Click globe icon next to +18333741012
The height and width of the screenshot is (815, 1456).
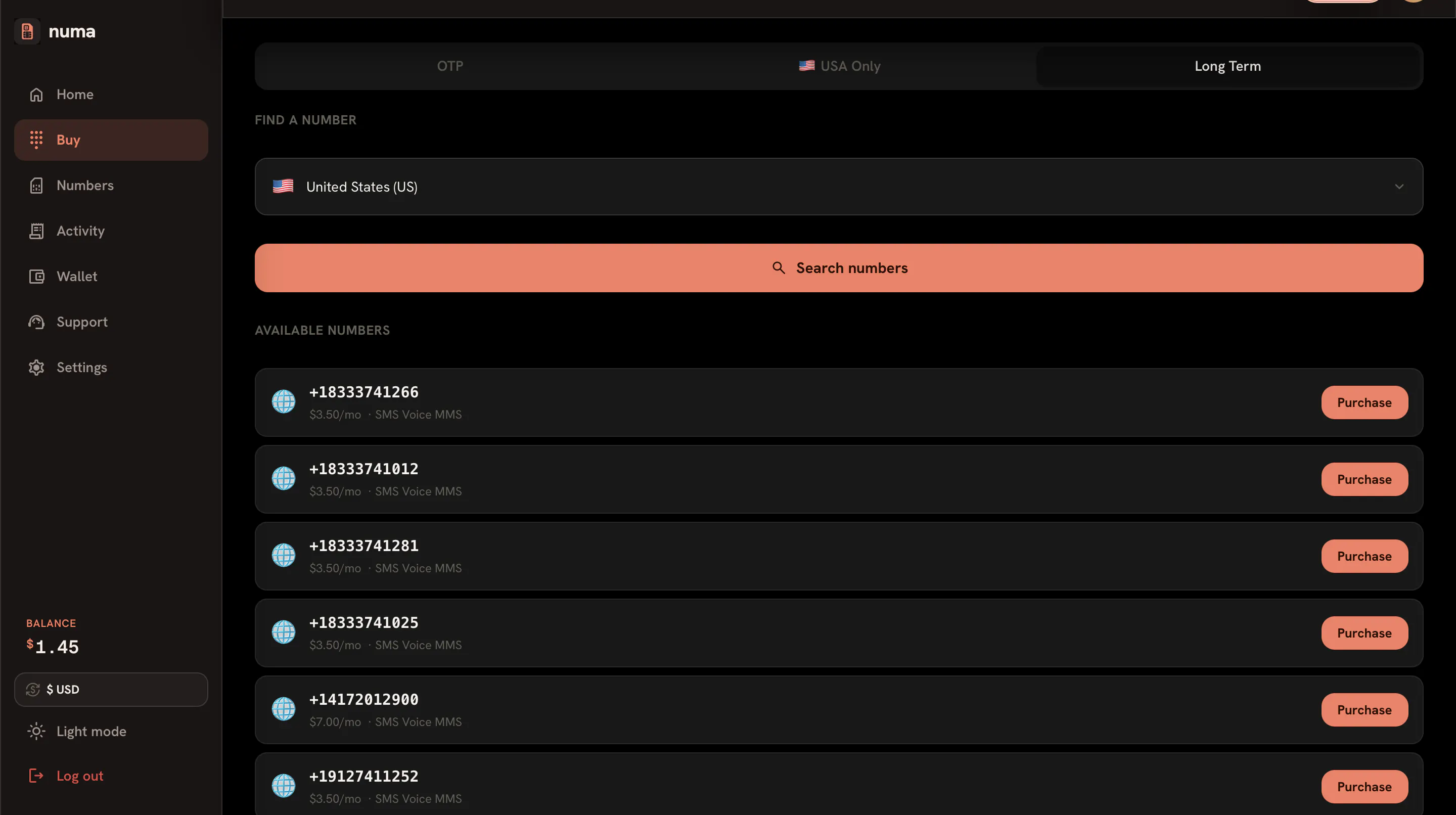pos(283,479)
